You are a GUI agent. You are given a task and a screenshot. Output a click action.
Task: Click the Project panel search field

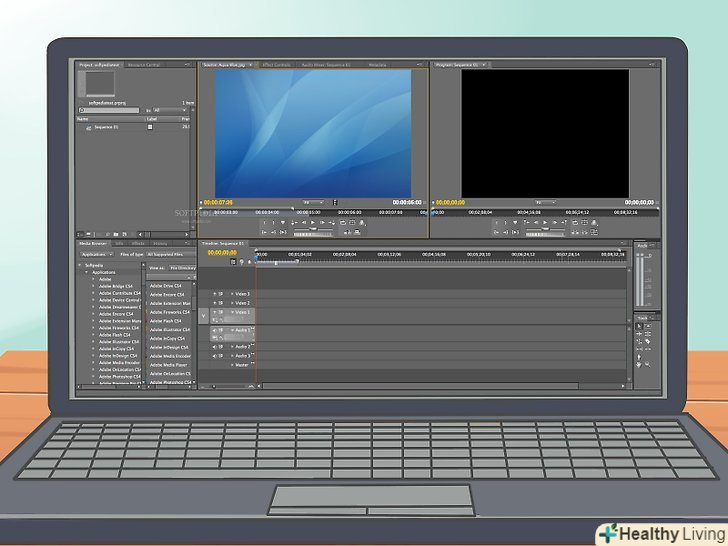pyautogui.click(x=112, y=110)
